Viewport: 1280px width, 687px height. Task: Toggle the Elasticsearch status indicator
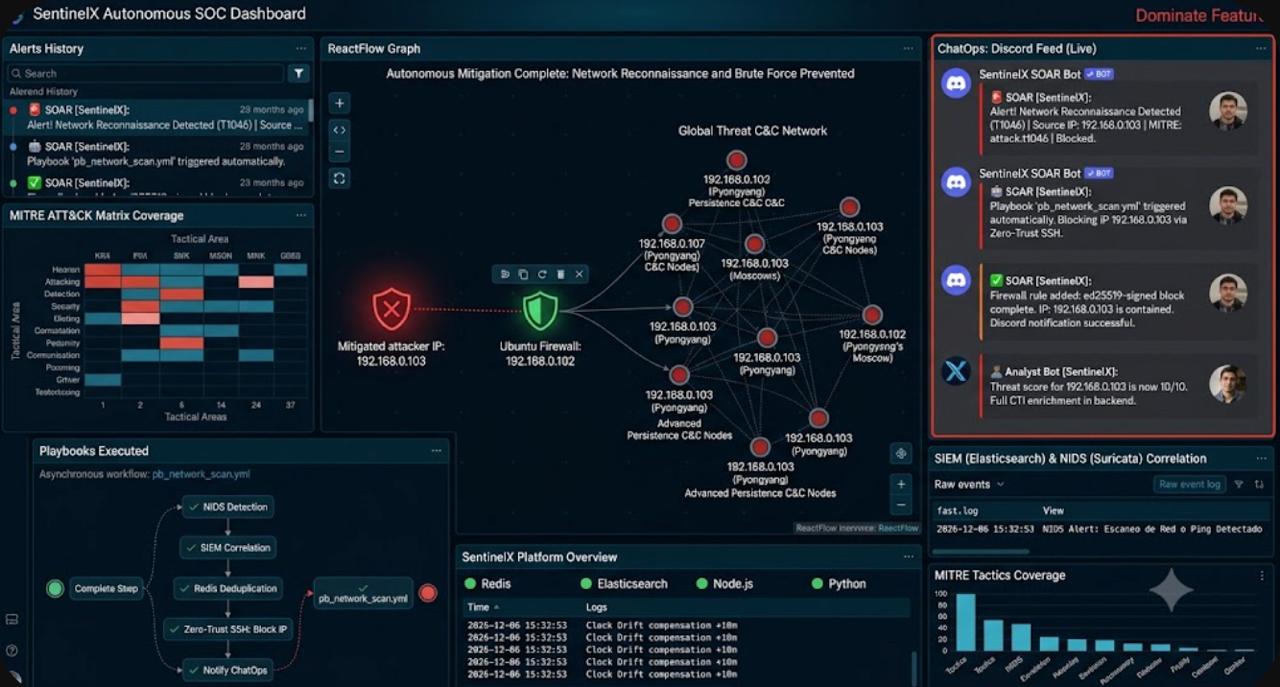(586, 583)
